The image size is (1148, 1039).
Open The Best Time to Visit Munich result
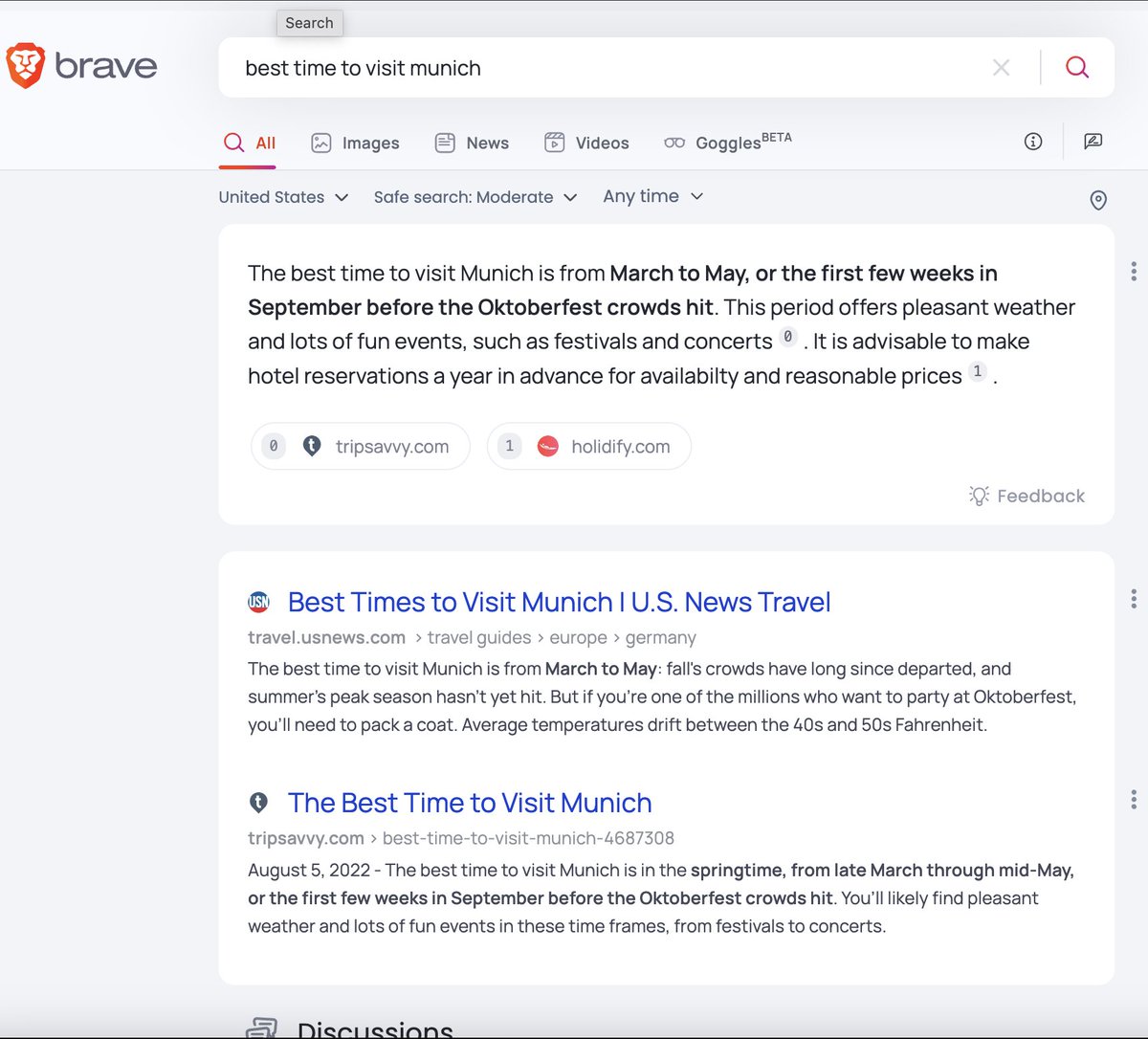tap(470, 803)
